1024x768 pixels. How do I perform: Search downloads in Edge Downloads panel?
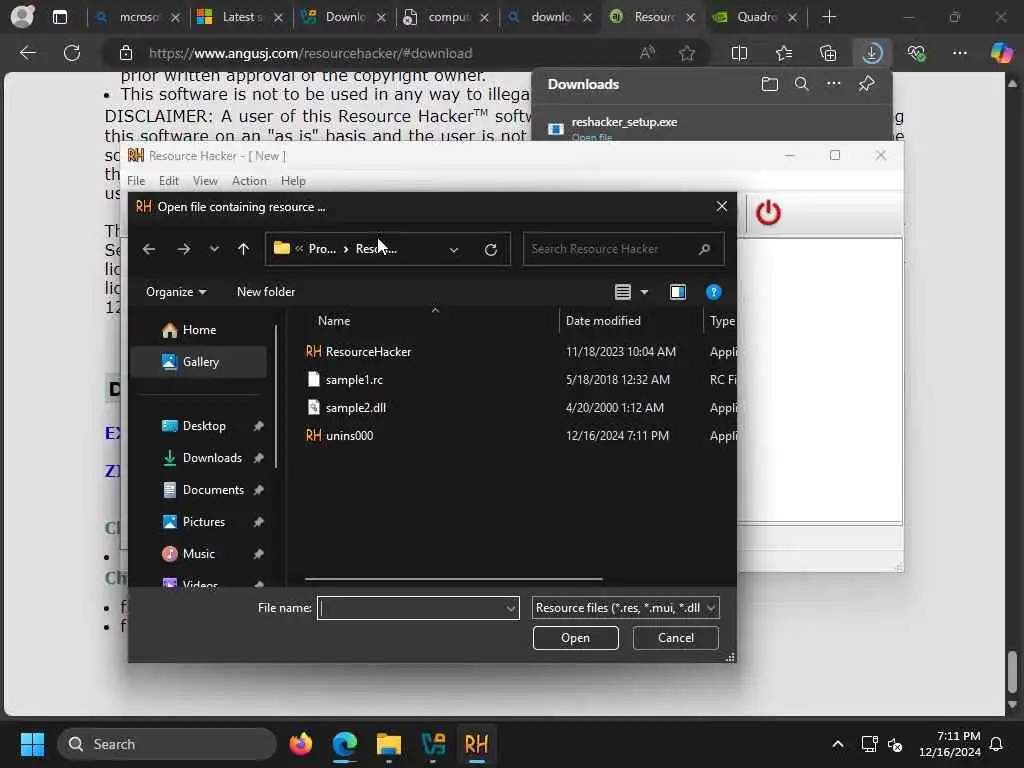pos(801,84)
